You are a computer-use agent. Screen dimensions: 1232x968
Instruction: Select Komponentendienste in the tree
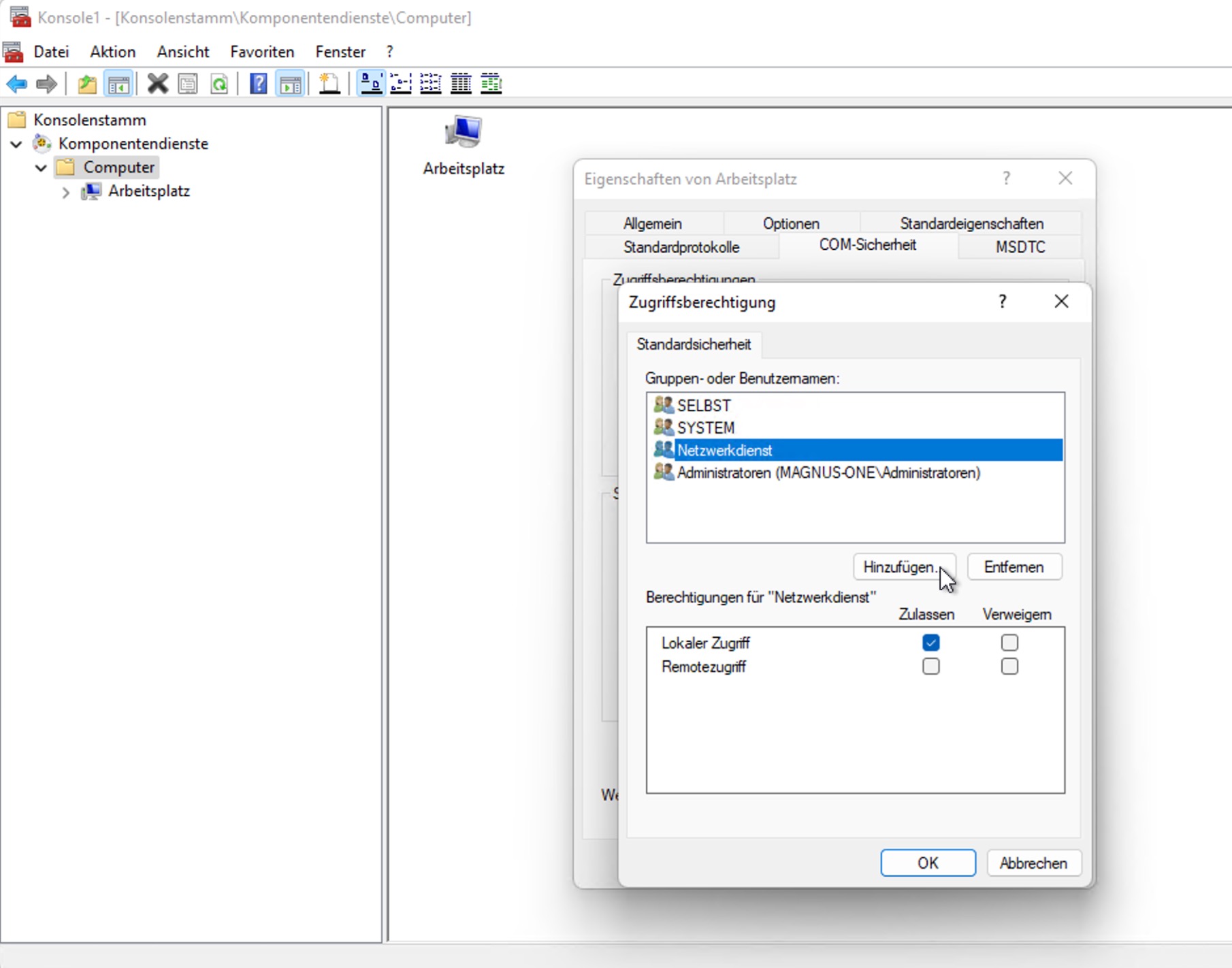pos(133,144)
